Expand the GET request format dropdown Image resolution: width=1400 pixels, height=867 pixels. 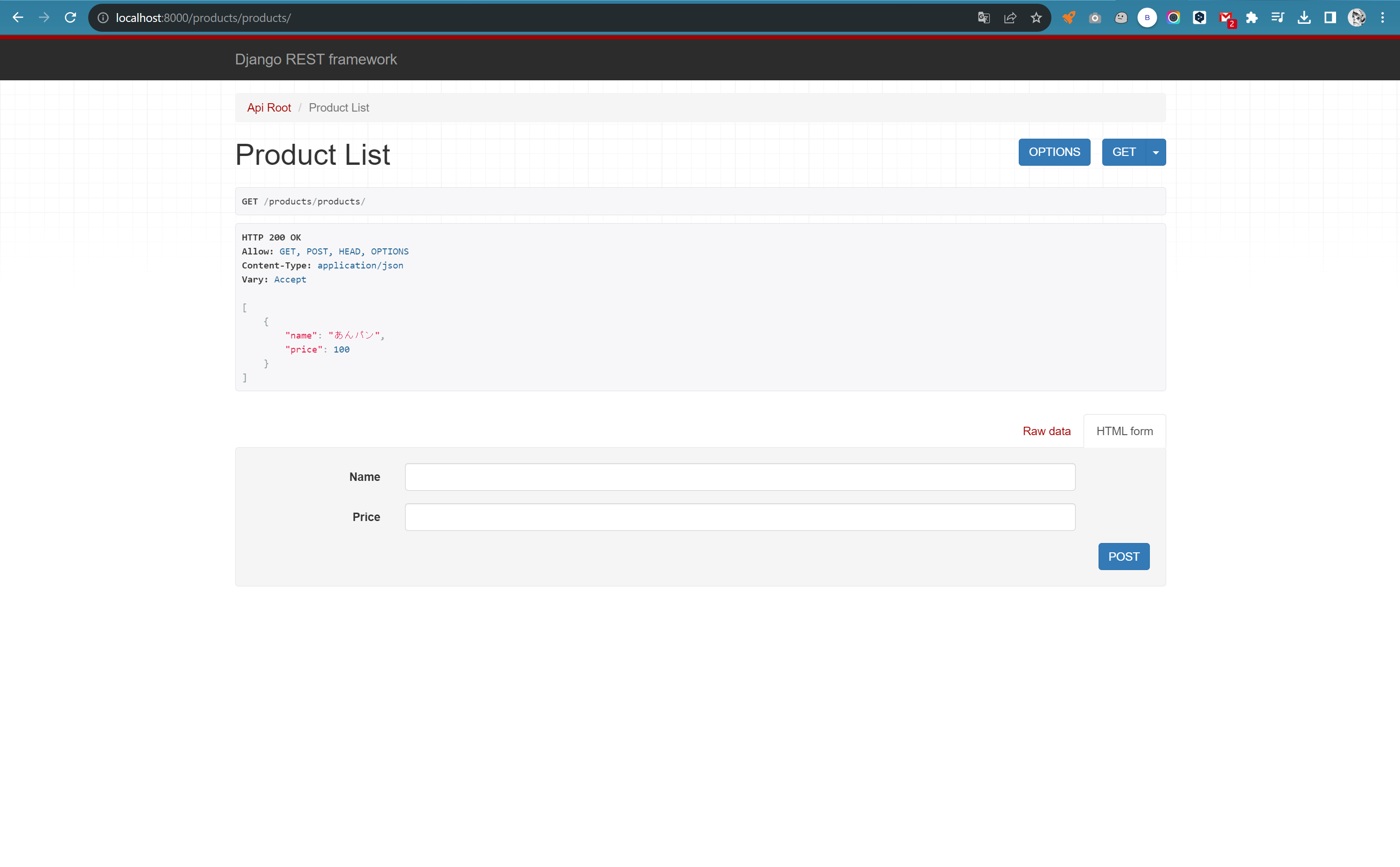pyautogui.click(x=1155, y=152)
